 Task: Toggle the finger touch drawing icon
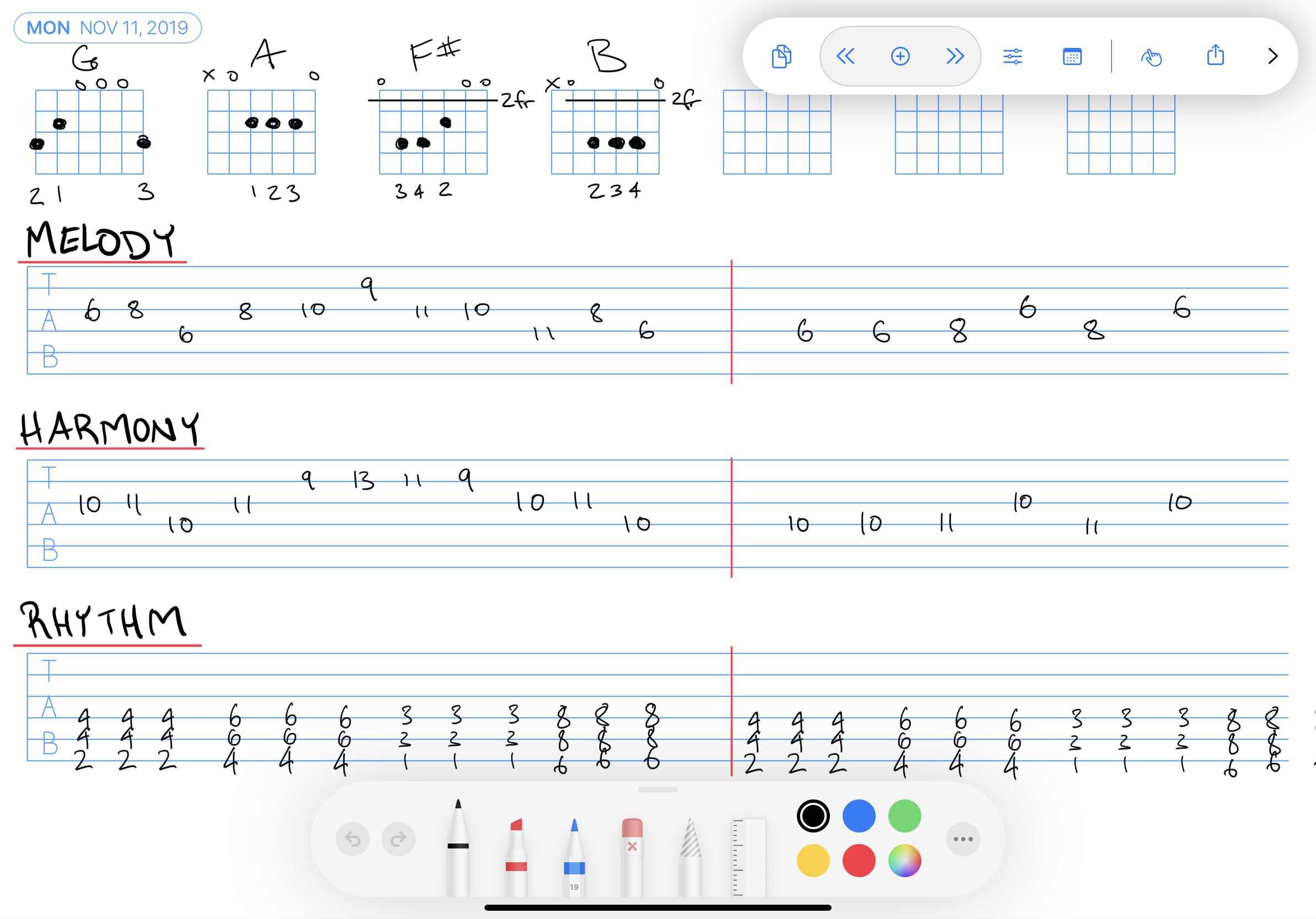coord(1151,56)
